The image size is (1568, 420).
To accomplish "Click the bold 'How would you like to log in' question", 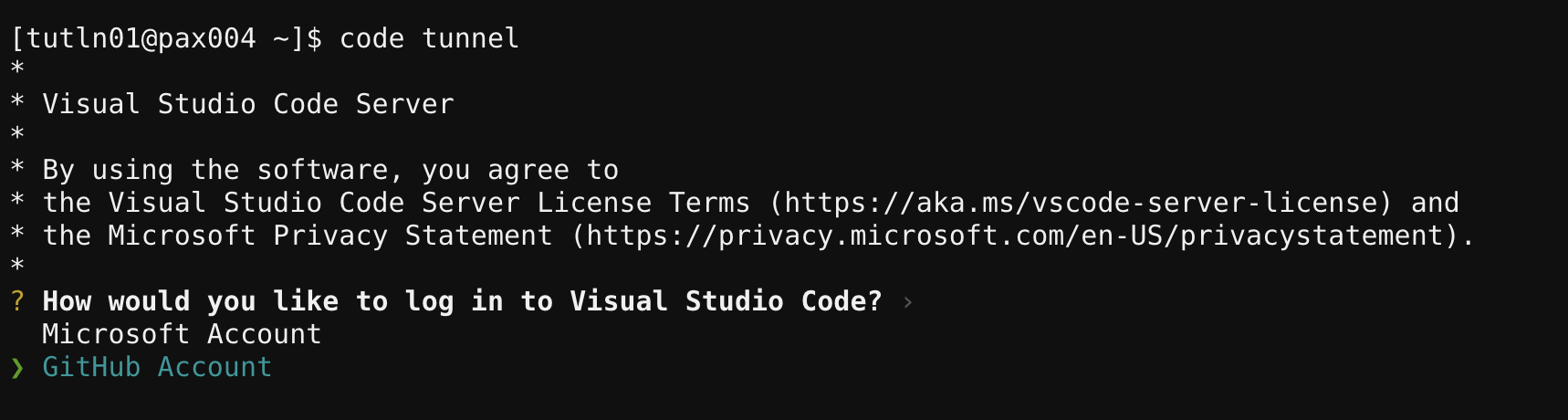I will [462, 301].
